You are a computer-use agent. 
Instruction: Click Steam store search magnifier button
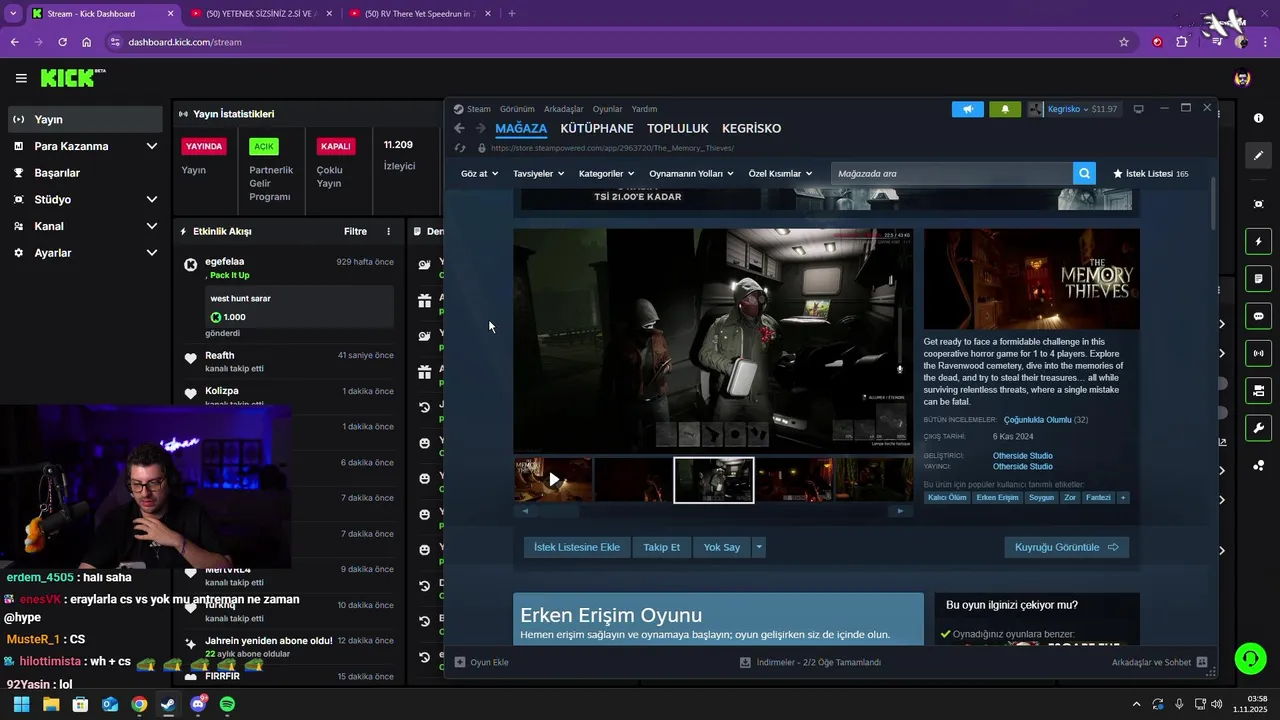1084,174
